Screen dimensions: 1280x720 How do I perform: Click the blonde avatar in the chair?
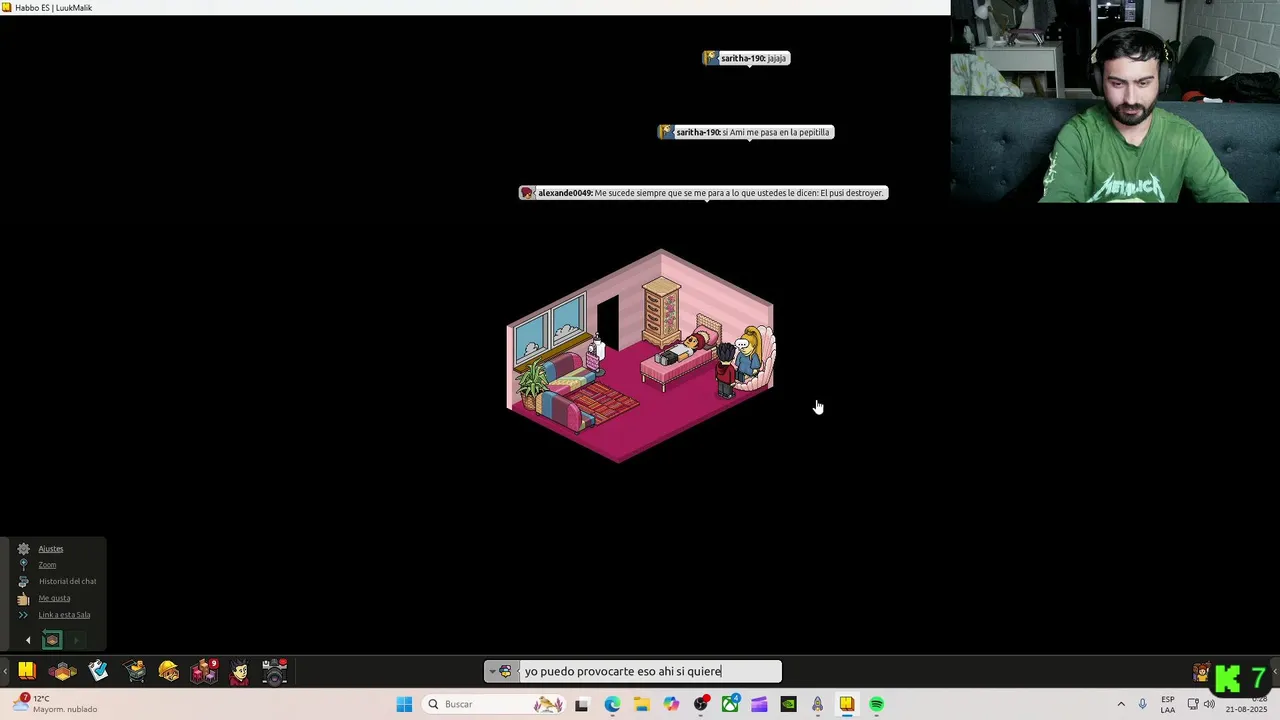pyautogui.click(x=747, y=355)
